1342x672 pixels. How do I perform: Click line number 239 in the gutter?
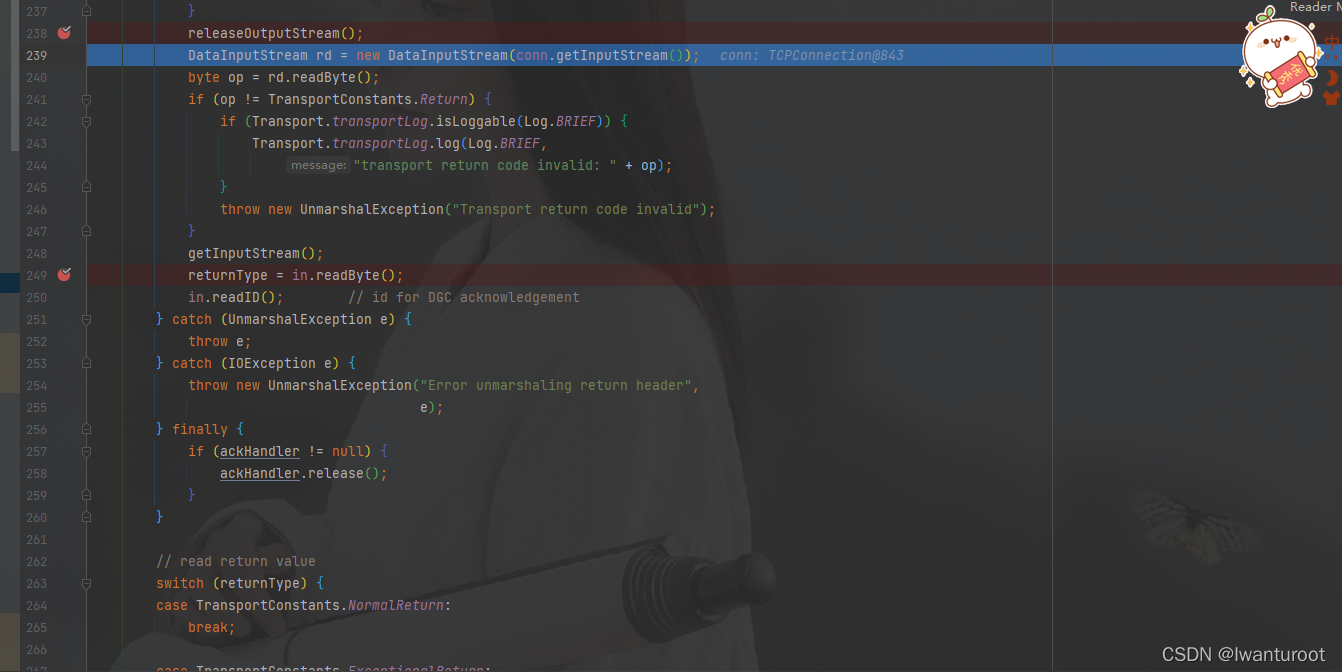tap(36, 55)
